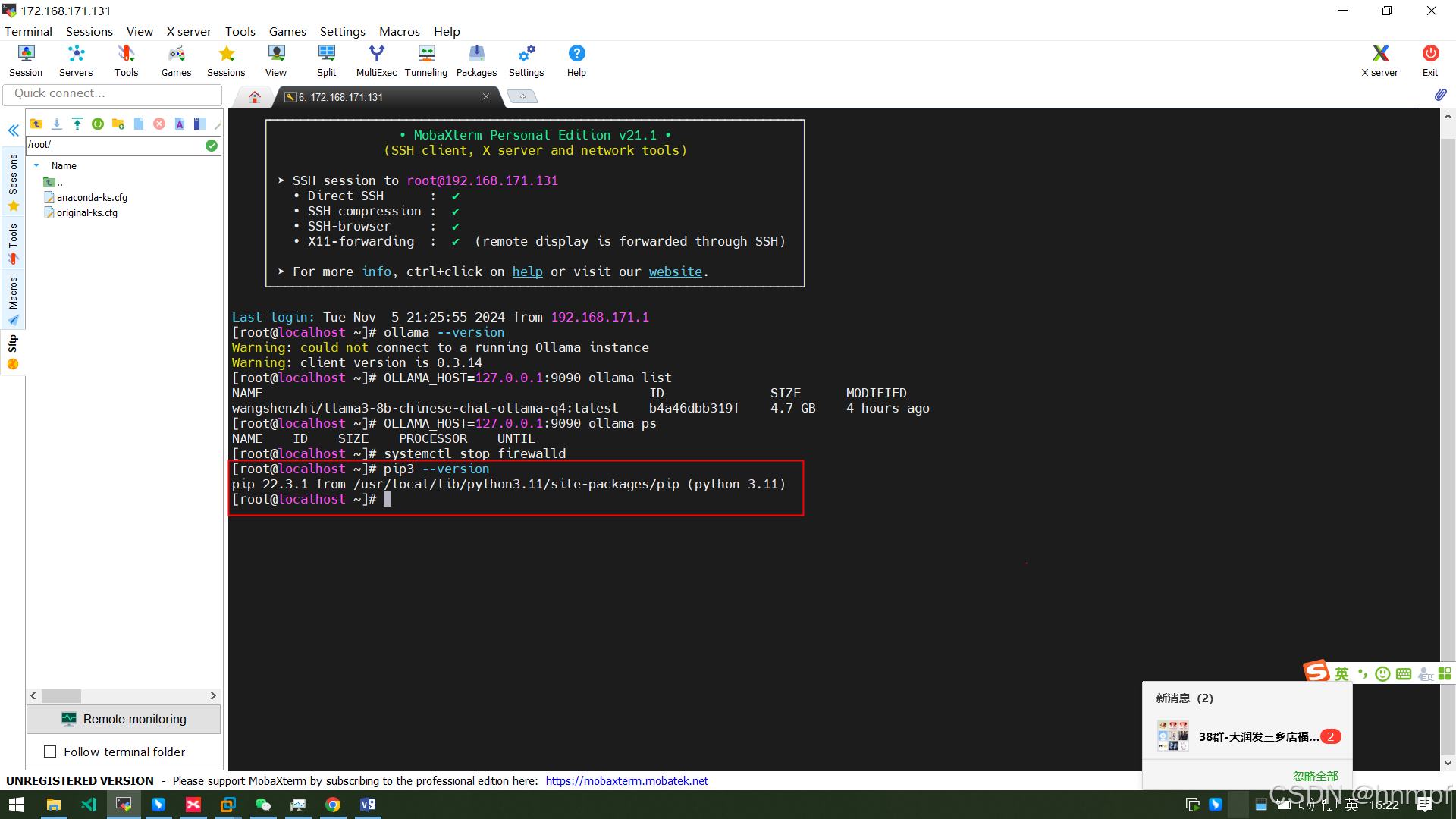Open the Help menu

tap(447, 31)
